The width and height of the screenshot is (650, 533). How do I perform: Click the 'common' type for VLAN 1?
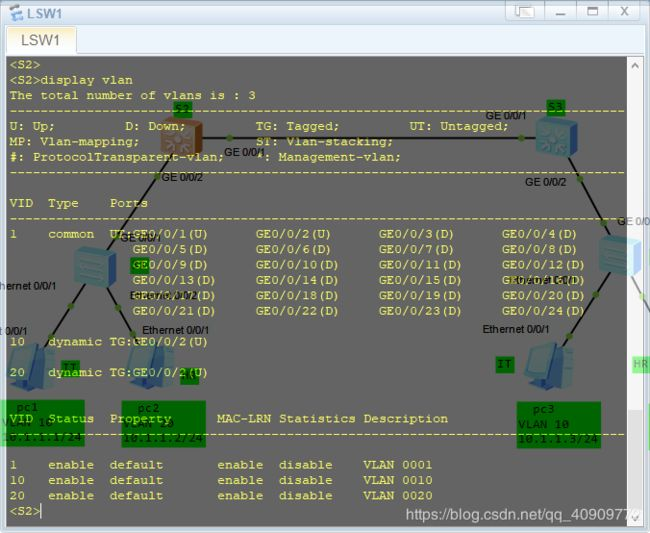point(71,234)
